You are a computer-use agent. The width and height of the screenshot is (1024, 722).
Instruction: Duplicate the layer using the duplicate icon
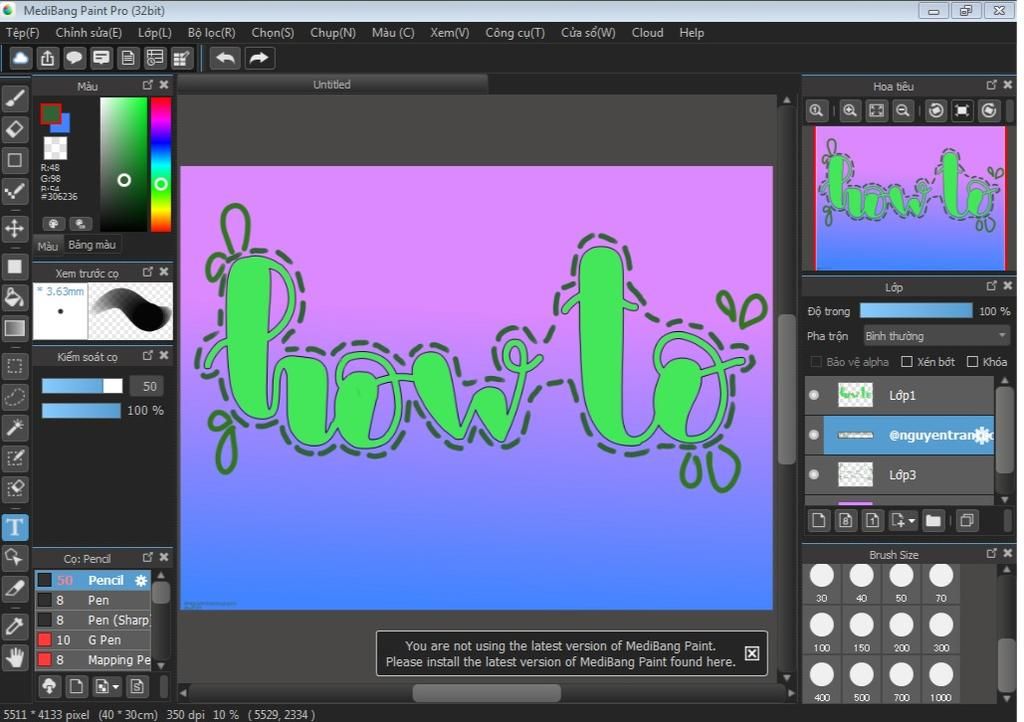(x=967, y=520)
